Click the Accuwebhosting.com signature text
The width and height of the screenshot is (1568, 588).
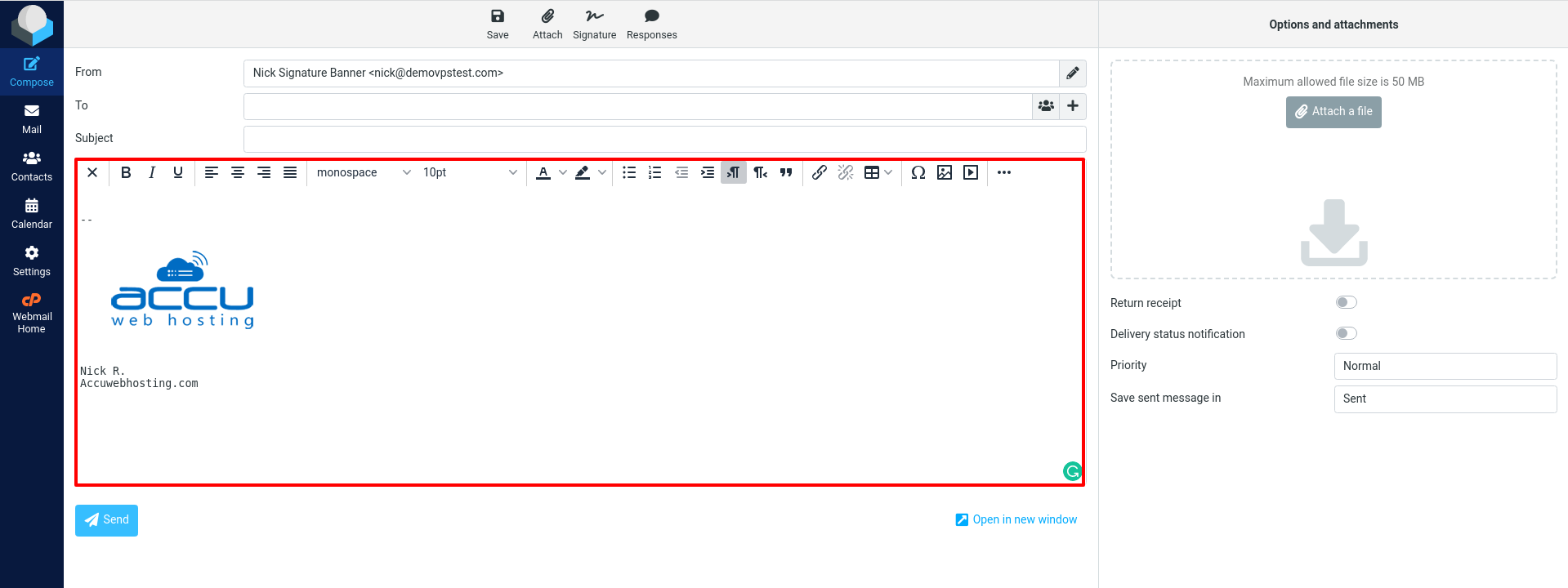pos(139,384)
